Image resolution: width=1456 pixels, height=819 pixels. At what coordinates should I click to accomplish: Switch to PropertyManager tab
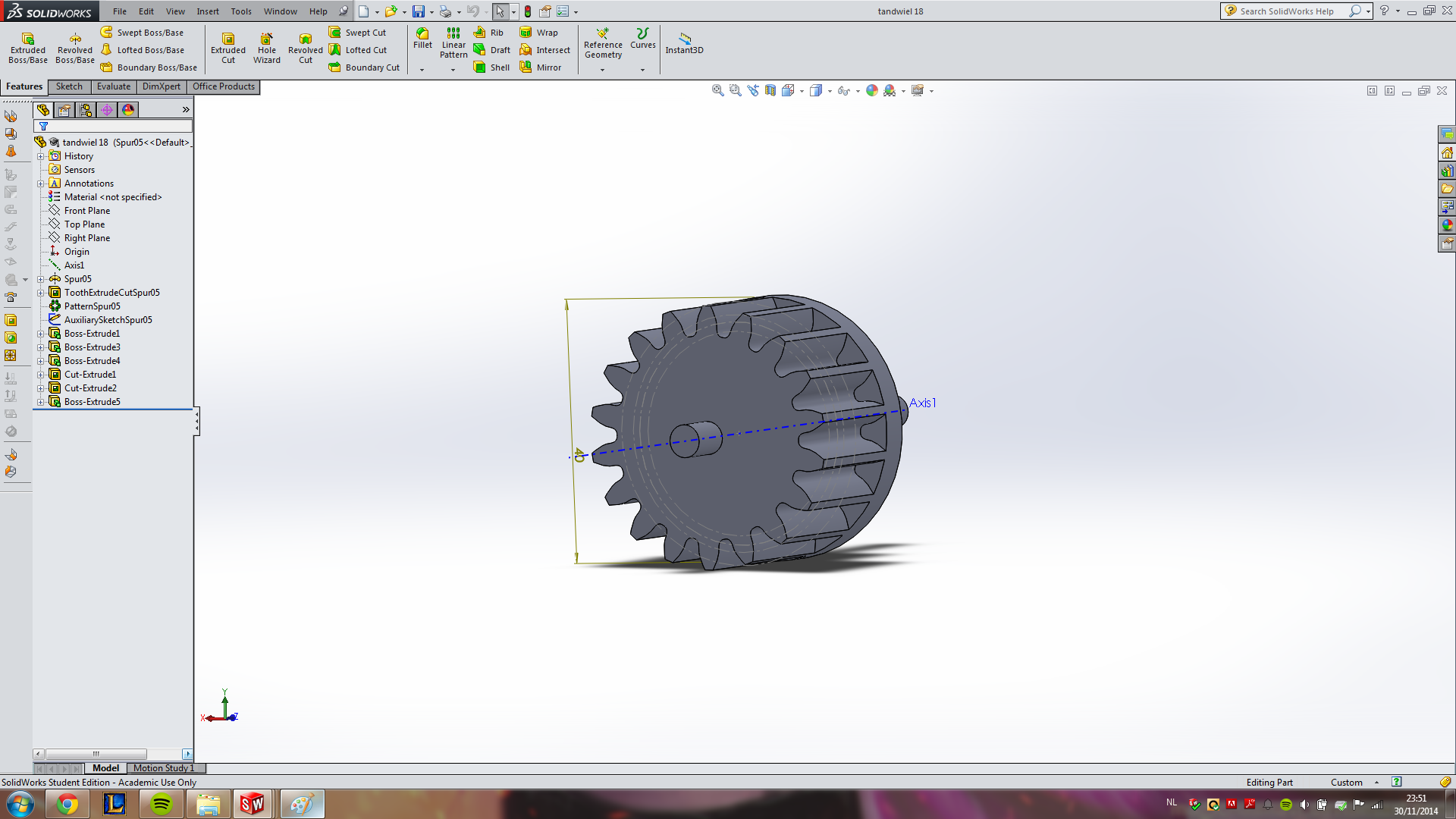64,110
